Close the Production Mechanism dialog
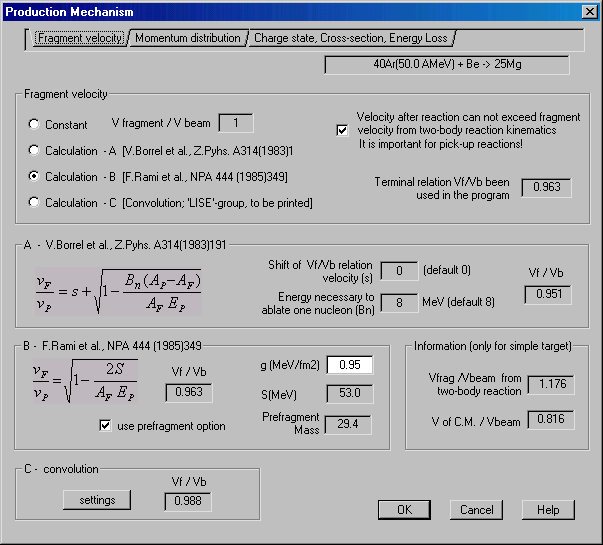This screenshot has height=545, width=603. [x=589, y=11]
